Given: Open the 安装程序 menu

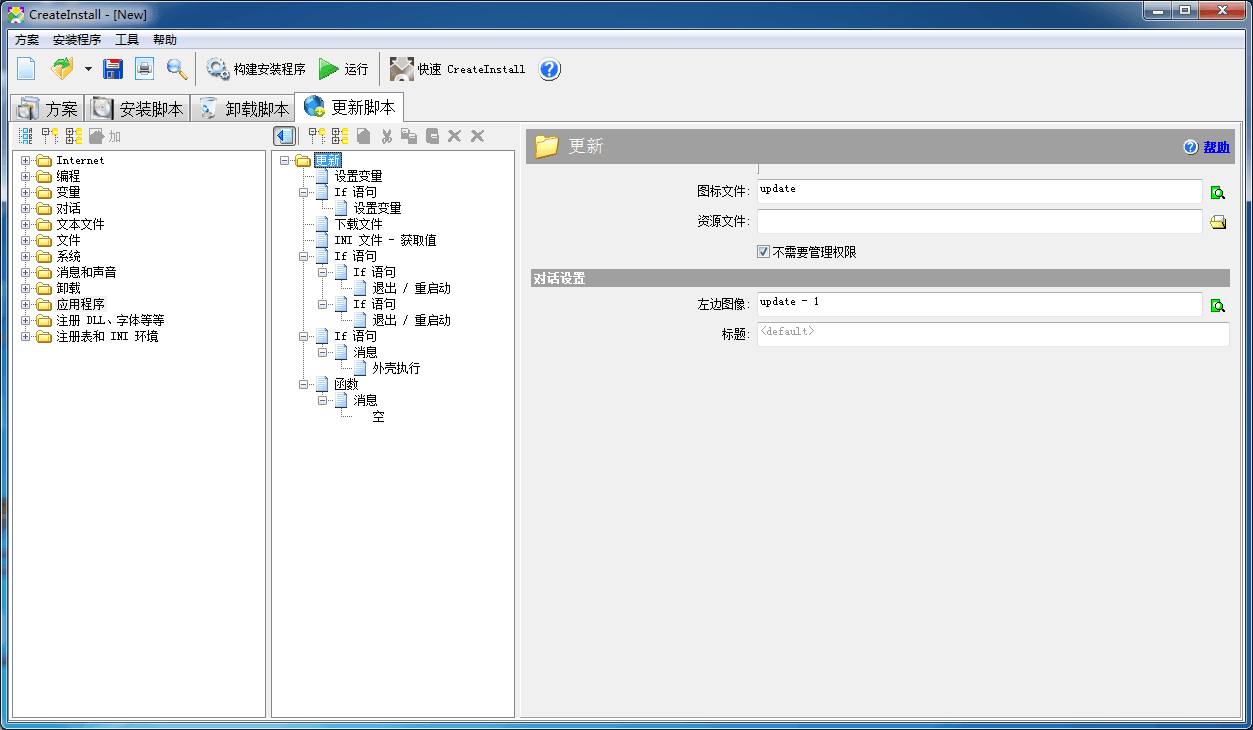Looking at the screenshot, I should 77,40.
